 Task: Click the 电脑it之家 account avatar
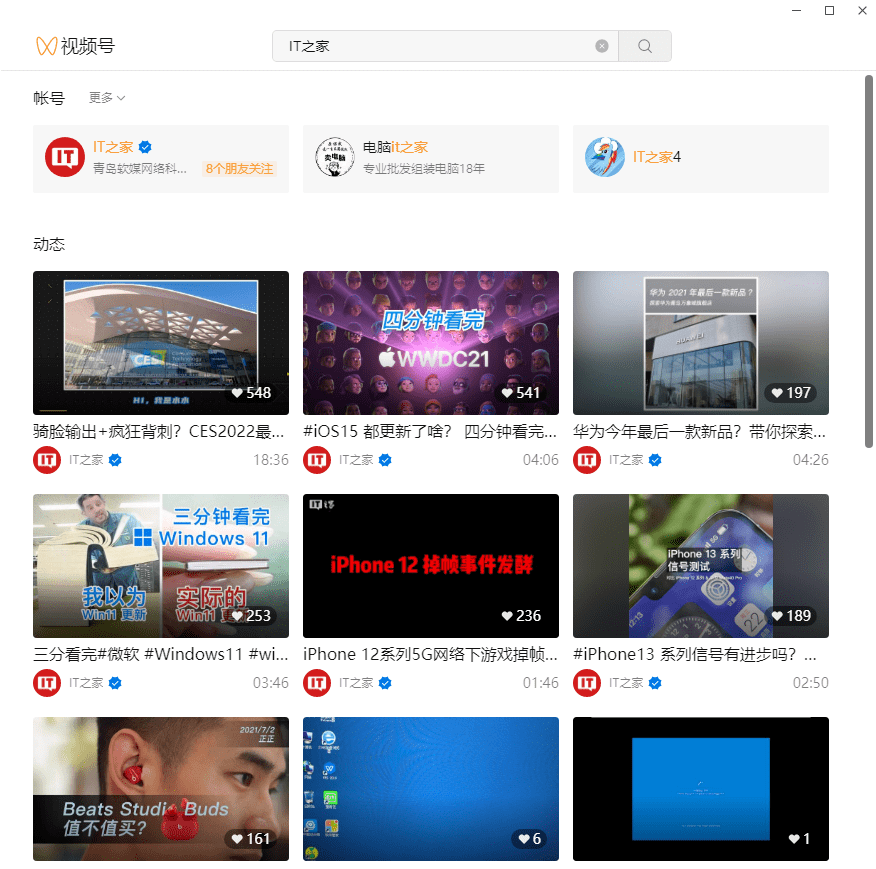(x=334, y=157)
